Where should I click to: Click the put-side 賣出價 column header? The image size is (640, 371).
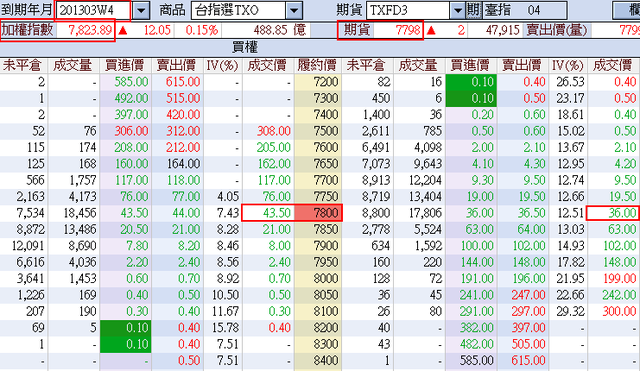coord(522,65)
